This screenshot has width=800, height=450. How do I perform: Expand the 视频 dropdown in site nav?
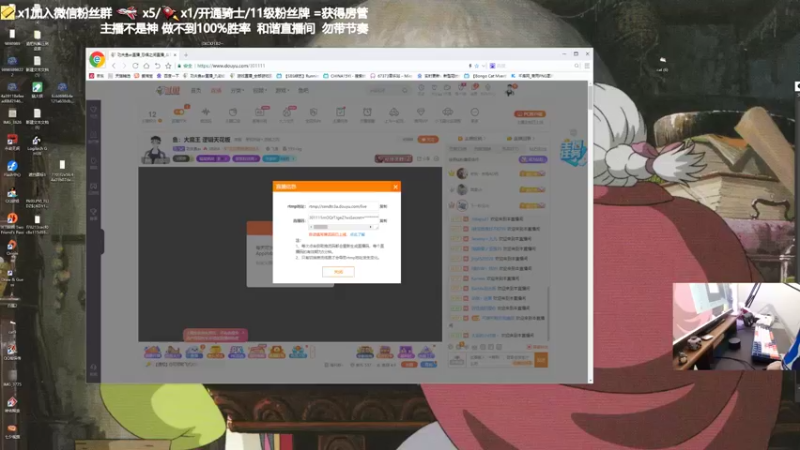tap(260, 91)
